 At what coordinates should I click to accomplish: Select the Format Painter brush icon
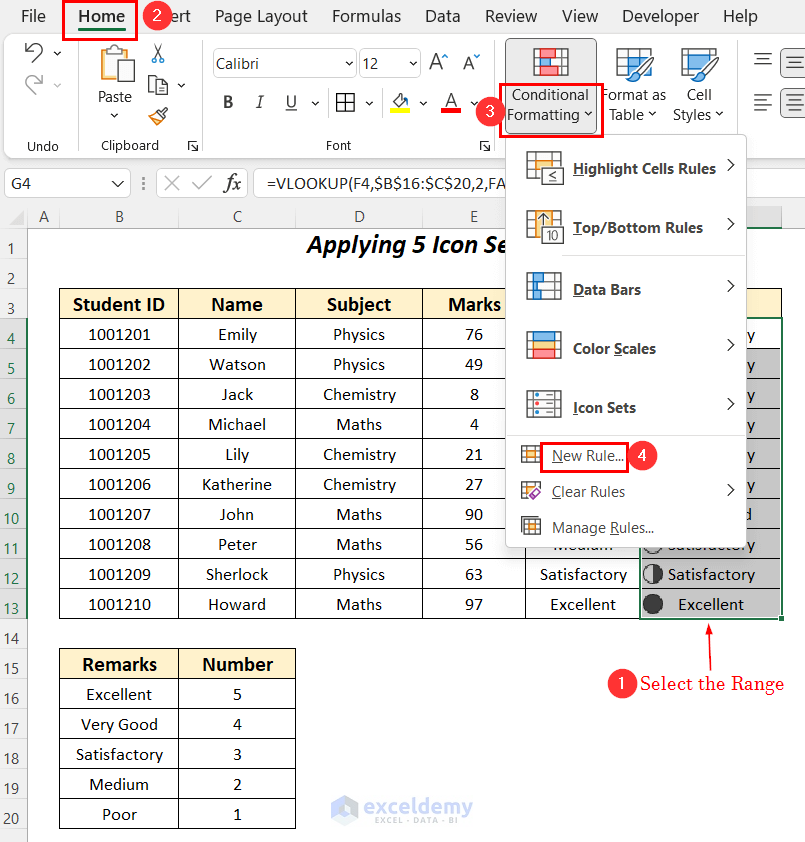(x=158, y=116)
